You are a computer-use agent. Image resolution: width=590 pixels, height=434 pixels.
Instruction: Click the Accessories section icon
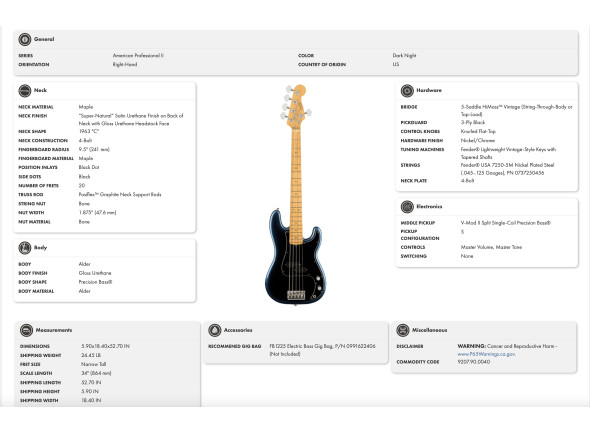pos(214,330)
